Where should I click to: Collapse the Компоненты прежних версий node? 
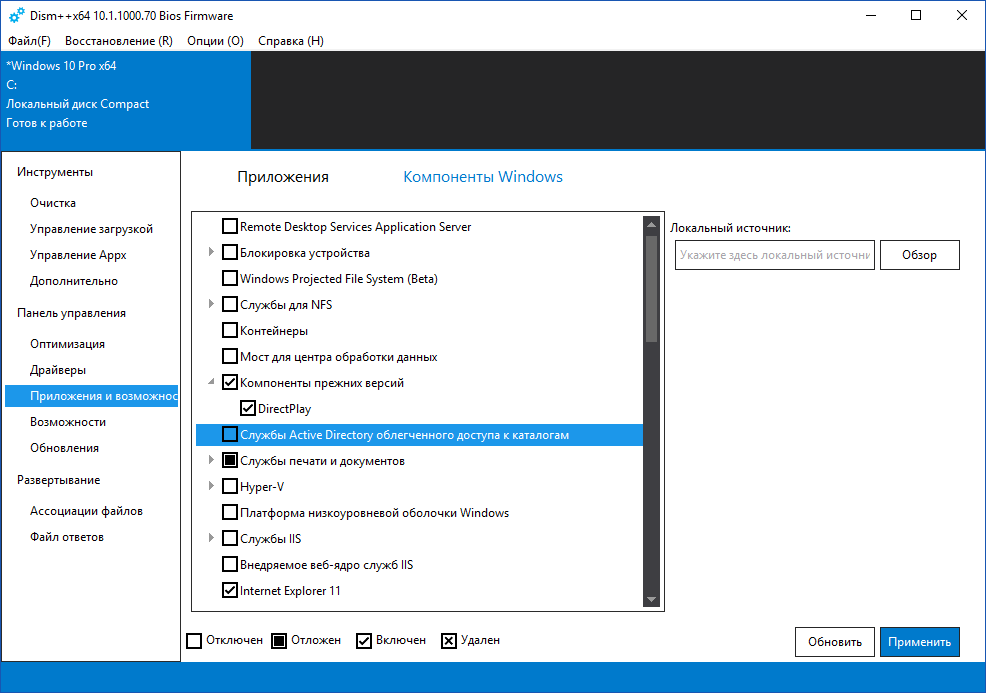[x=211, y=382]
